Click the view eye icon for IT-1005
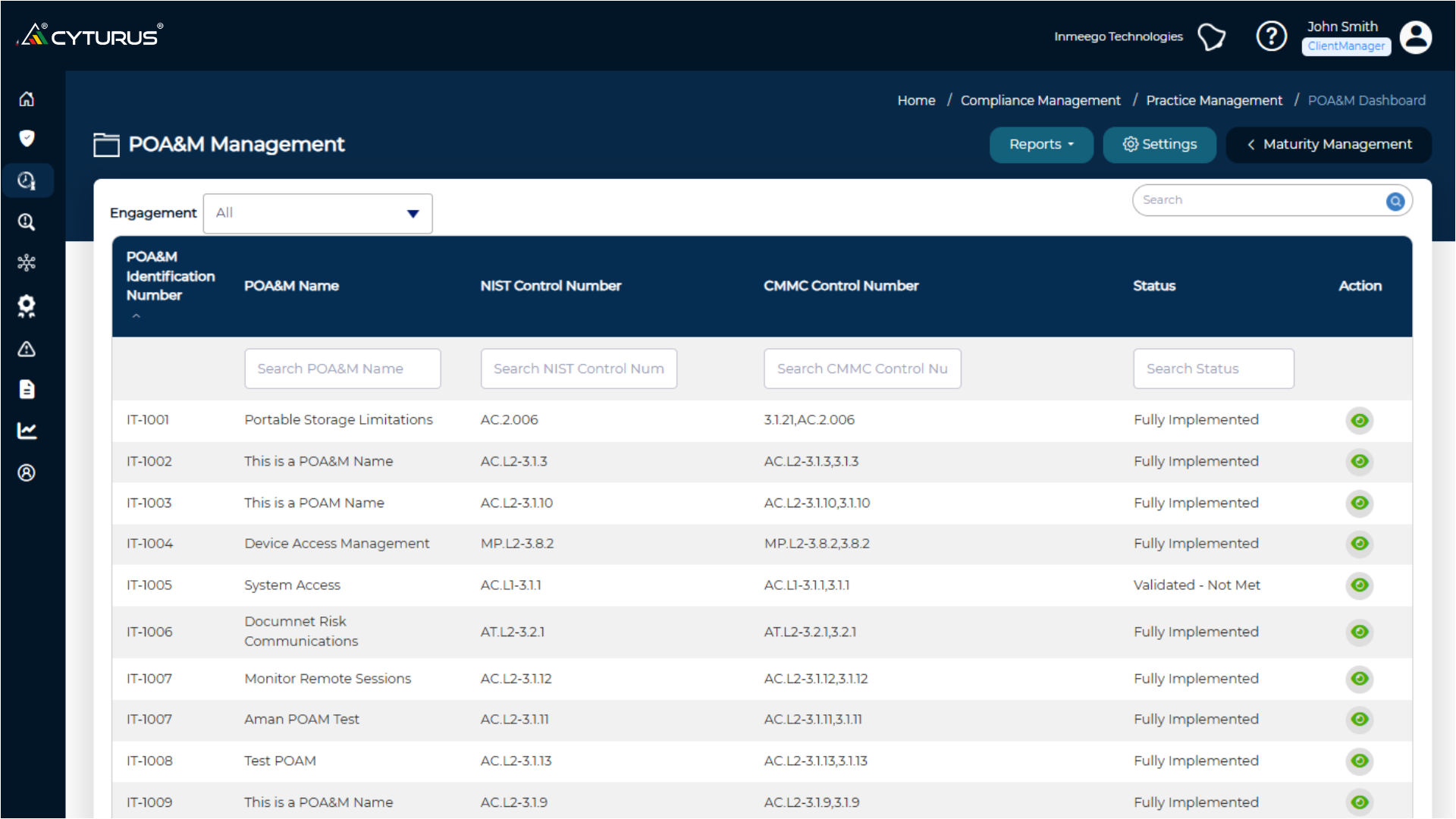Image resolution: width=1456 pixels, height=819 pixels. 1359,585
